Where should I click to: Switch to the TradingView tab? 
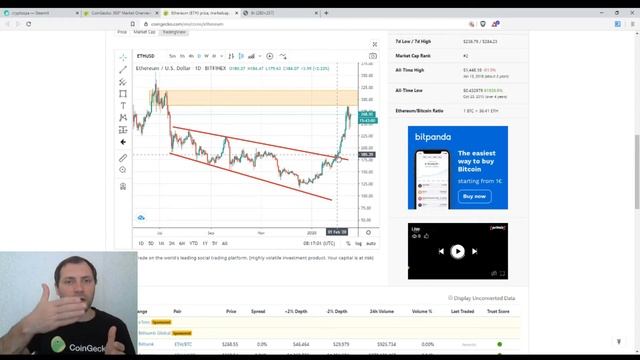point(174,32)
